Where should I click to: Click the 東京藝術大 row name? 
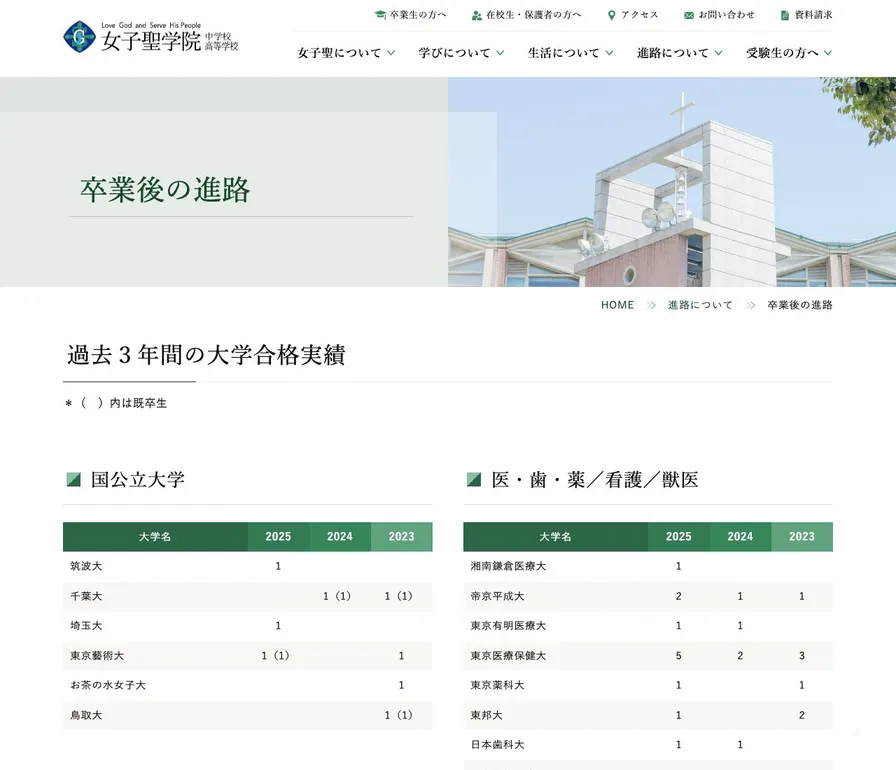coord(97,655)
